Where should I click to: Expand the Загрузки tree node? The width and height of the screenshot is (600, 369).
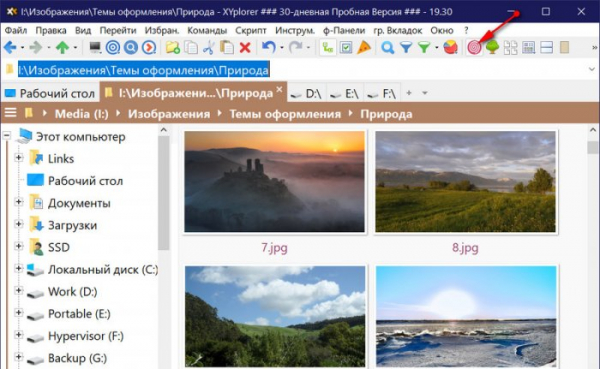click(x=18, y=224)
